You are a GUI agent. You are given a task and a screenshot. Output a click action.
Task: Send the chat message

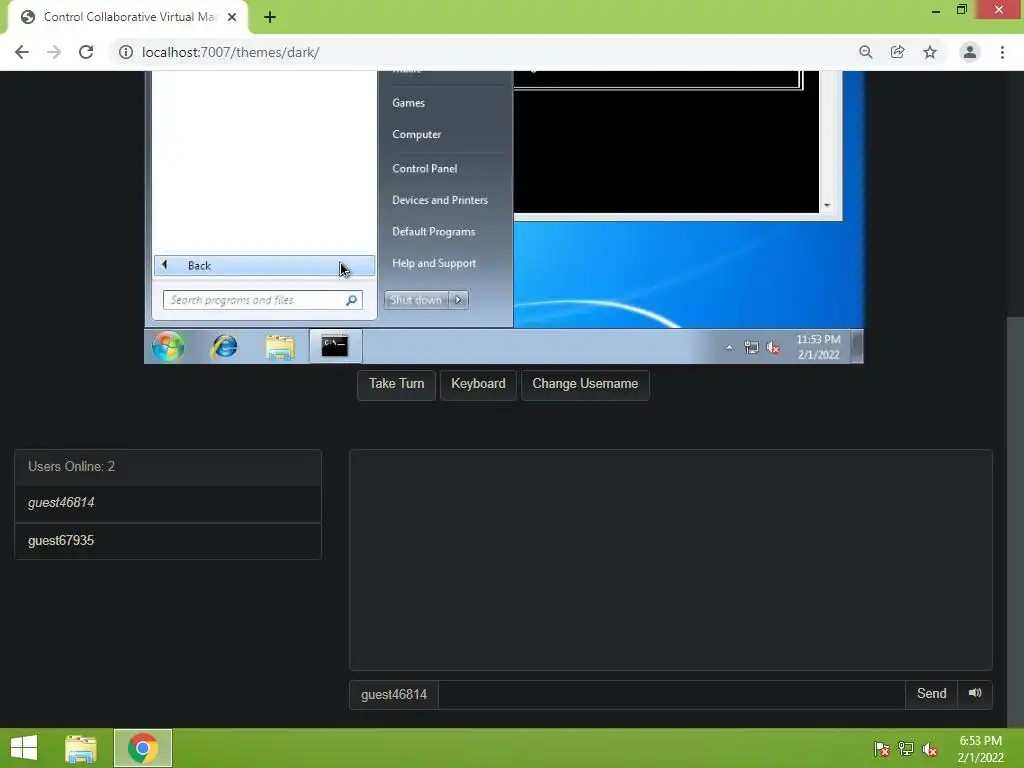[x=931, y=694]
